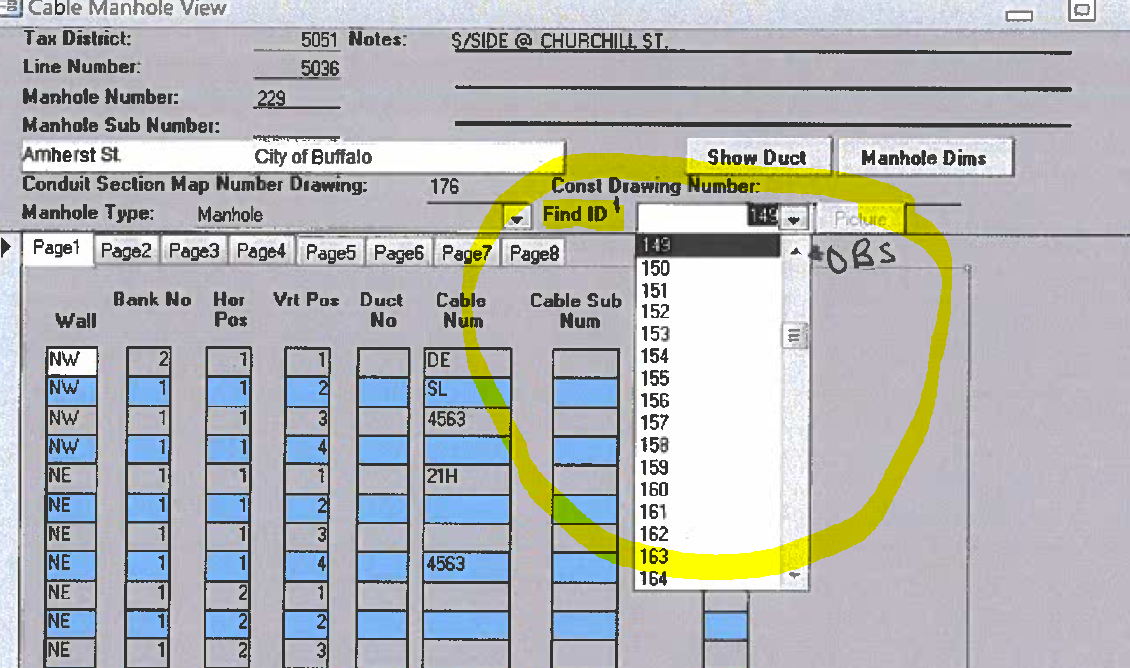The image size is (1130, 668).
Task: Click the City of Buffalo field
Action: pos(408,156)
